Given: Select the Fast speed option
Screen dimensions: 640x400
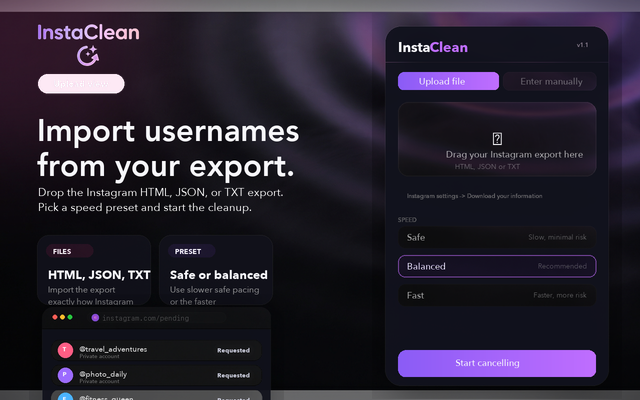Looking at the screenshot, I should [x=497, y=295].
